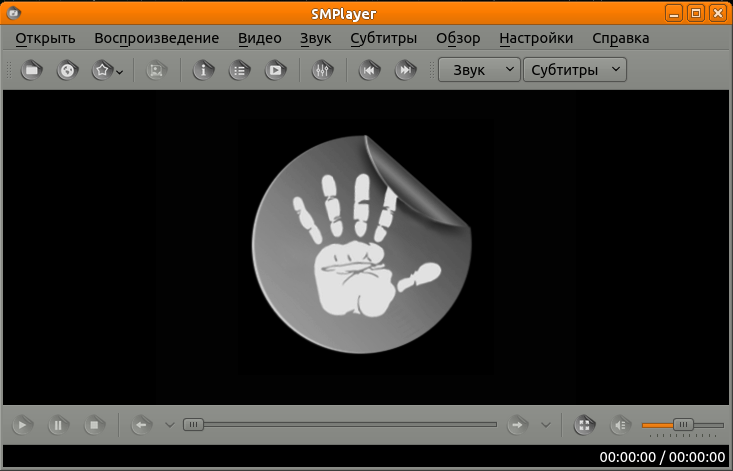Expand the favorites star dropdown arrow
Viewport: 733px width, 471px height.
120,72
